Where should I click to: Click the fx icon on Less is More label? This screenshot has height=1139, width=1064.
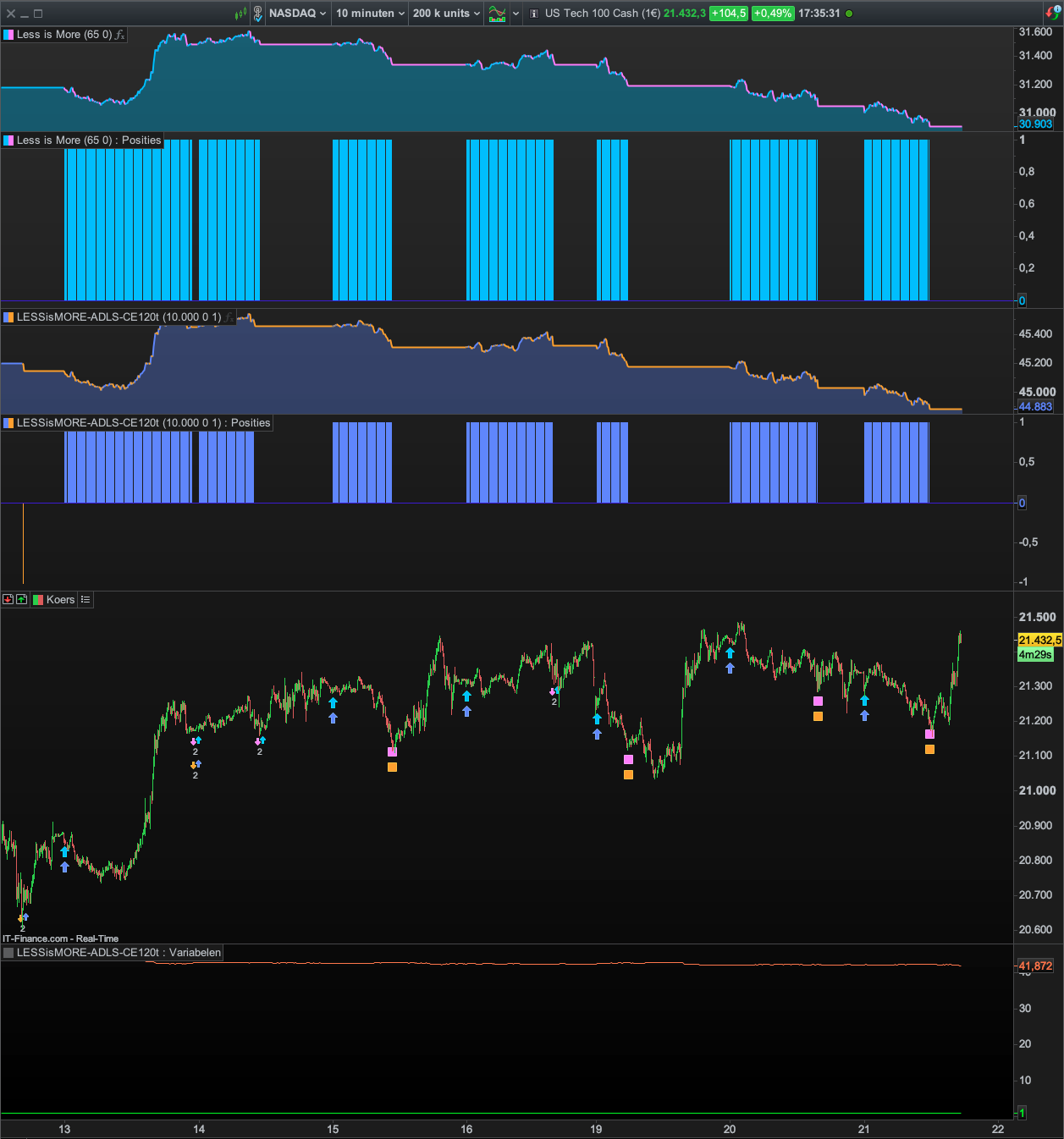click(x=120, y=35)
